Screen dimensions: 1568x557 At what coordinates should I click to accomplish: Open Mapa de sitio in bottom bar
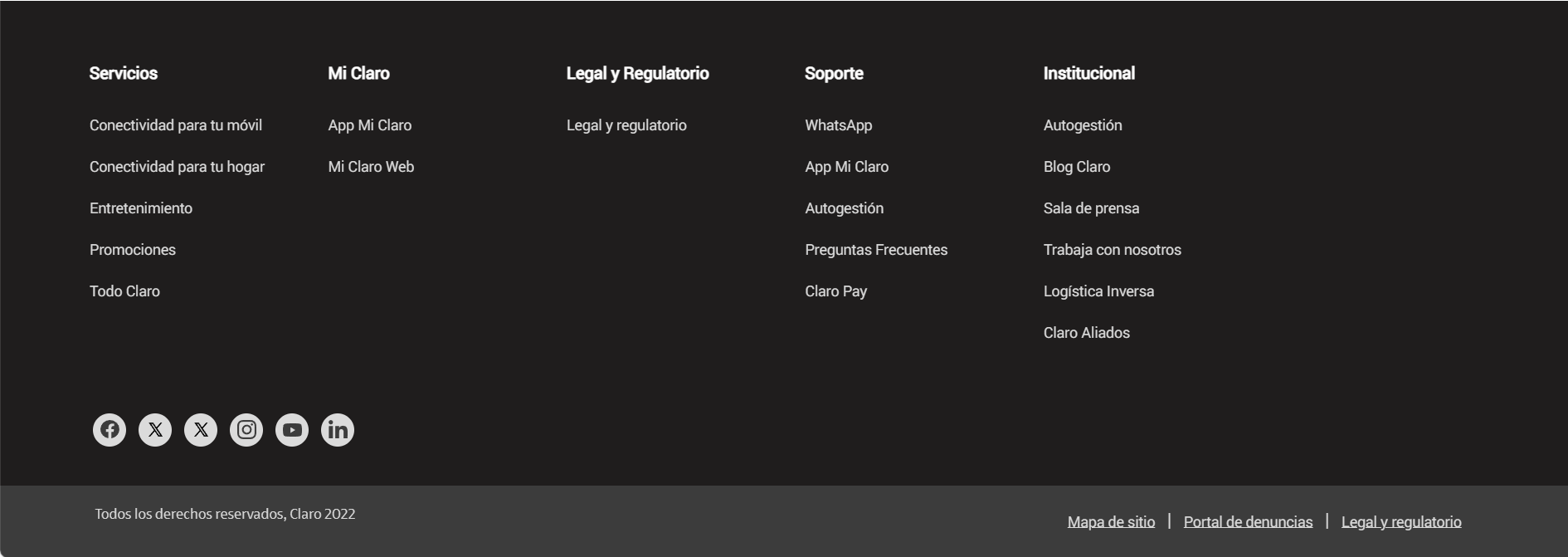[x=1111, y=522]
